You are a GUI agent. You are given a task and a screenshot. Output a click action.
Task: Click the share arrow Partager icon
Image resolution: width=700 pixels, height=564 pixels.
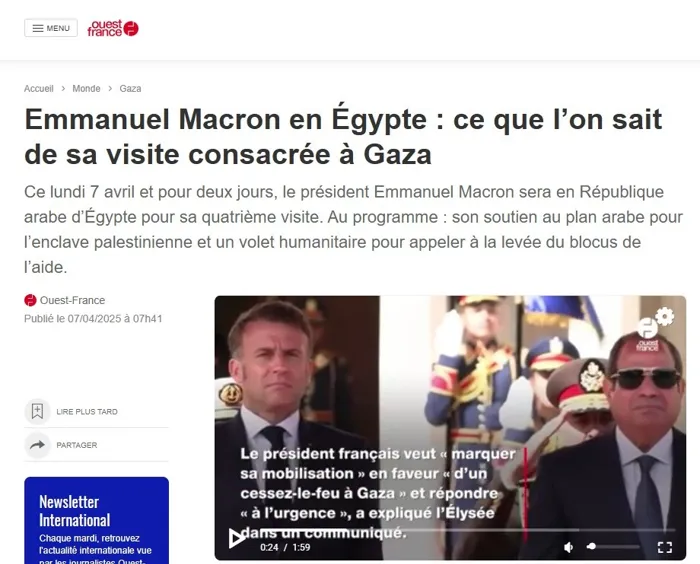(38, 445)
